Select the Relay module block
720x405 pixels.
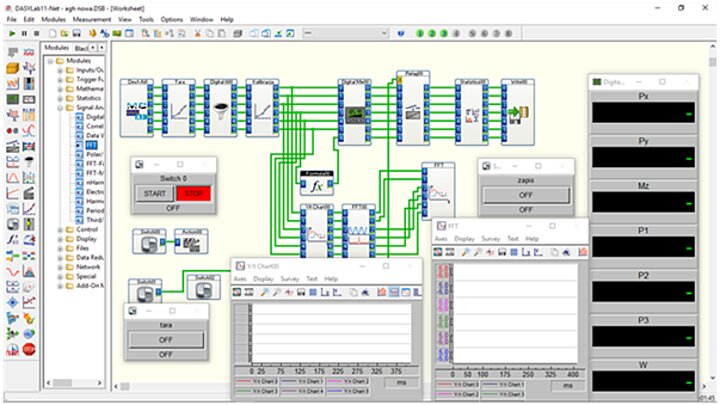(x=411, y=105)
